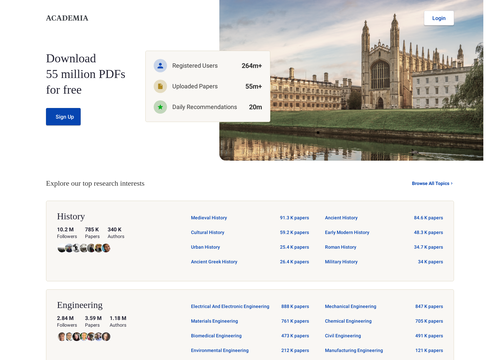
Task: Click Explore our top research interests heading
Action: [x=95, y=183]
